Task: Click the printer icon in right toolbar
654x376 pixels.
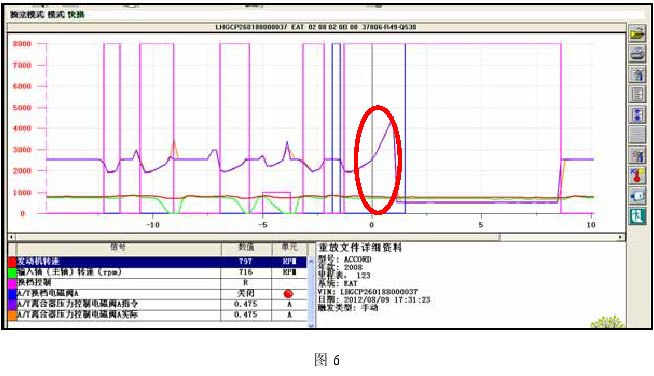Action: coord(637,53)
